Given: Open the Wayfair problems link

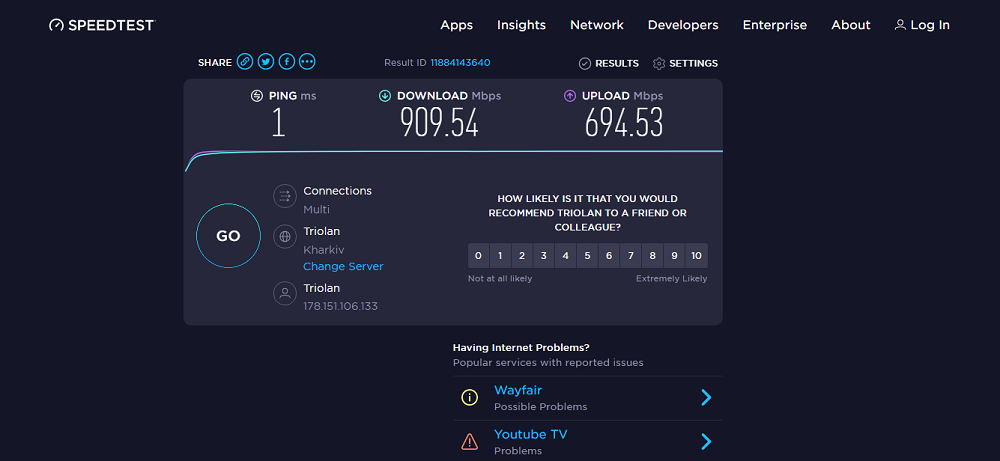Looking at the screenshot, I should 518,390.
